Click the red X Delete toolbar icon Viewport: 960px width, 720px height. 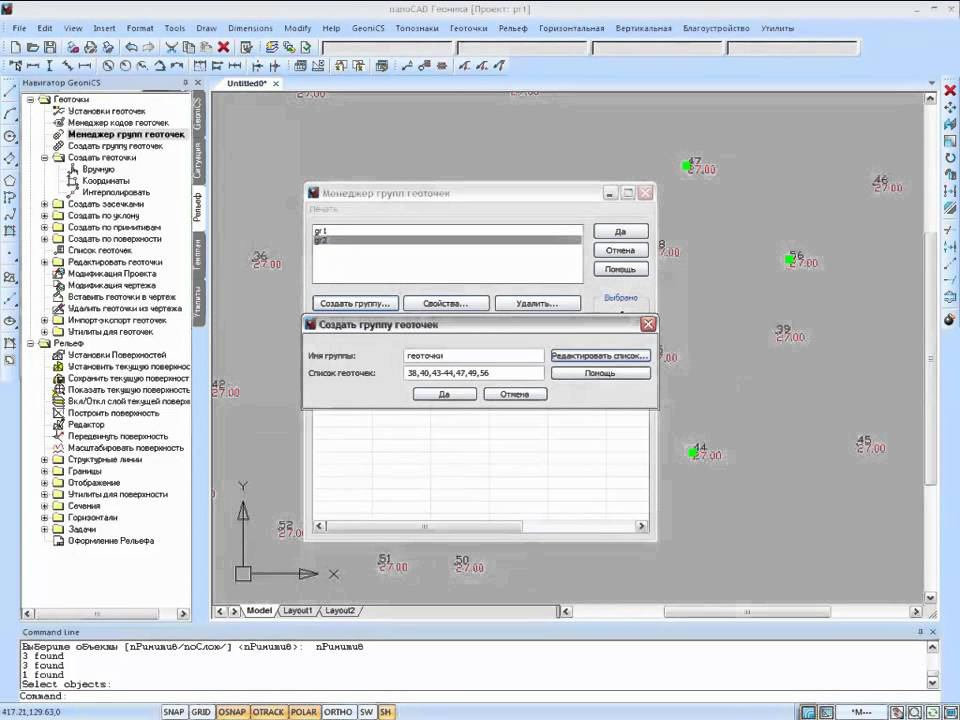pos(223,47)
